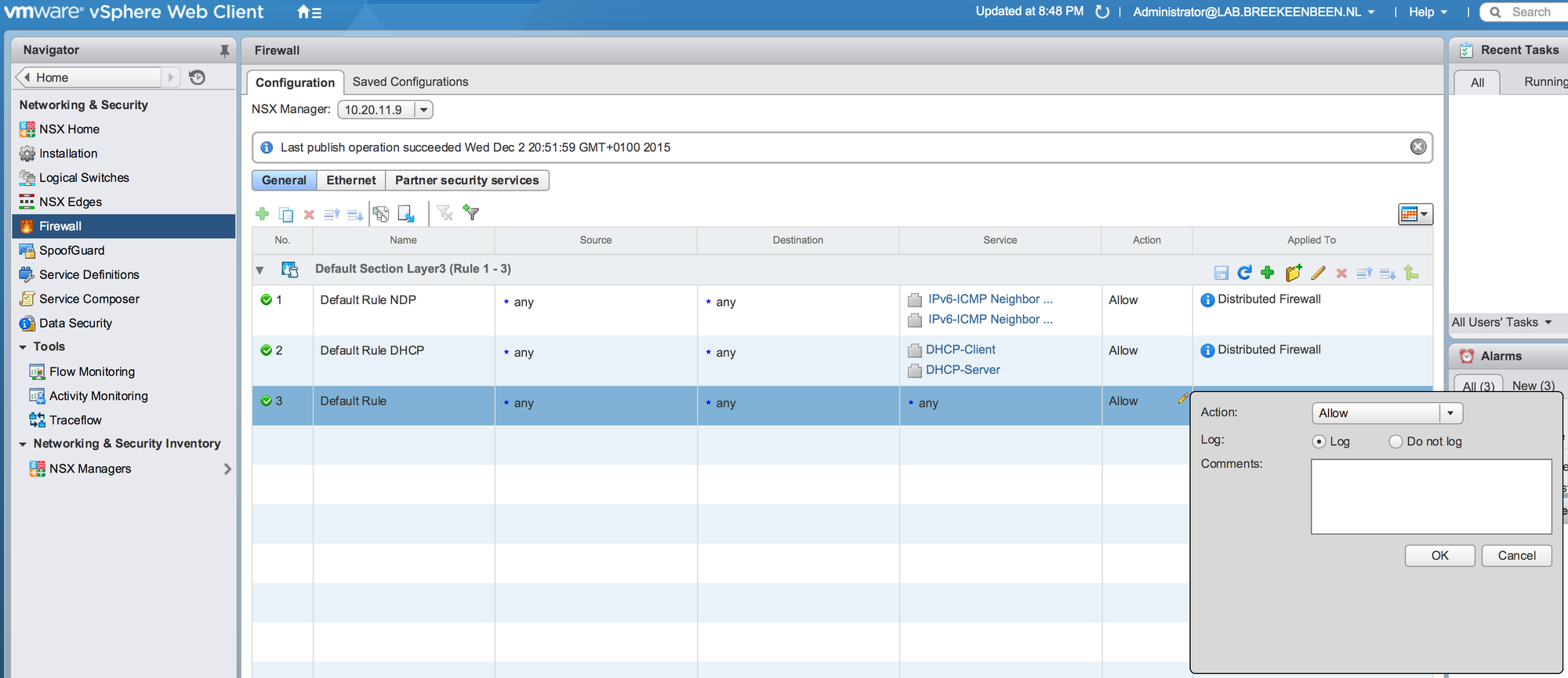
Task: Open the navigator history icon
Action: [198, 77]
